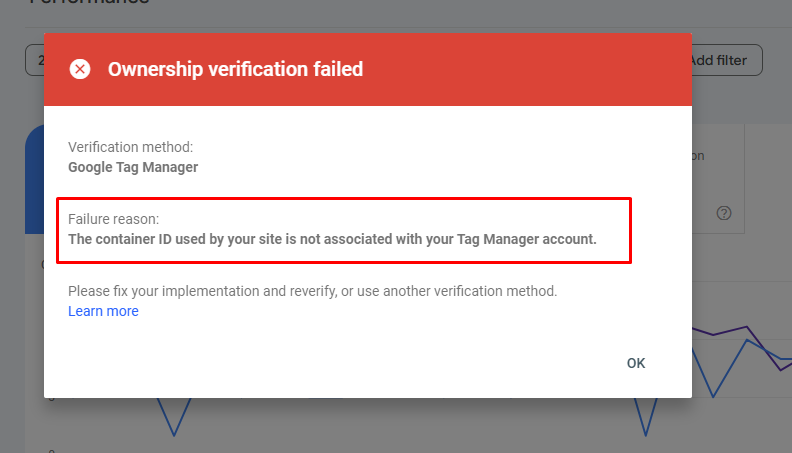
Task: Click the Ownership verification failed title
Action: click(x=235, y=69)
